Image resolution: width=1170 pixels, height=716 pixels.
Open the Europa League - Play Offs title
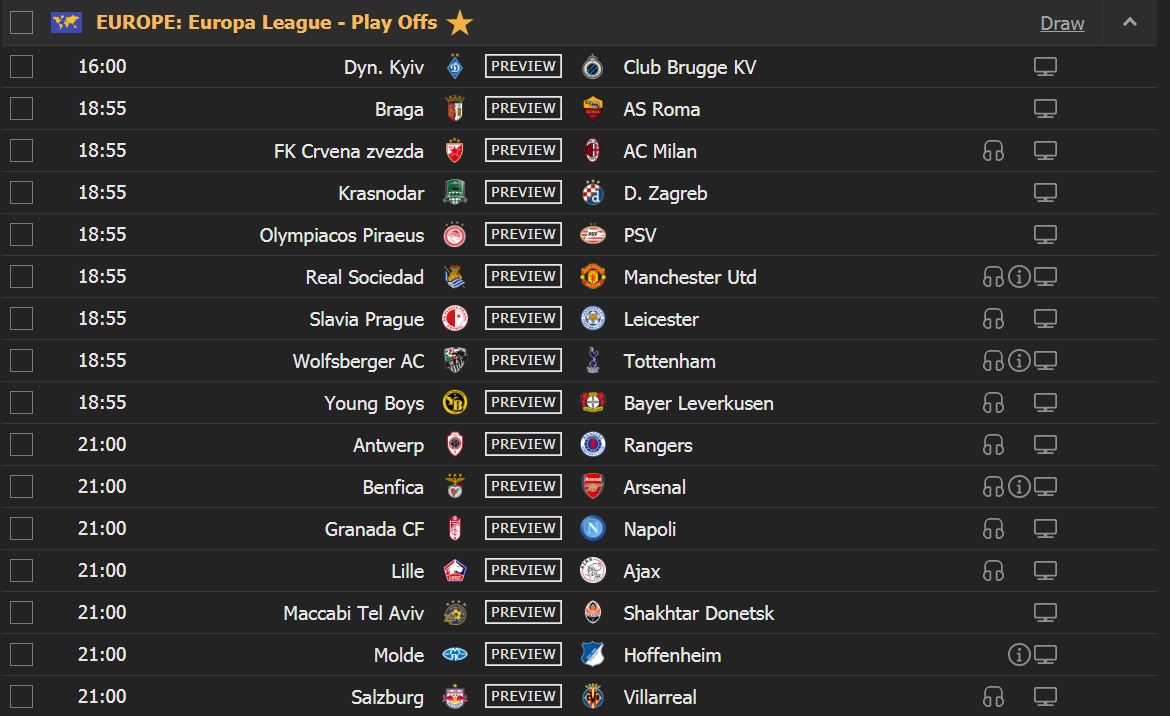coord(266,22)
